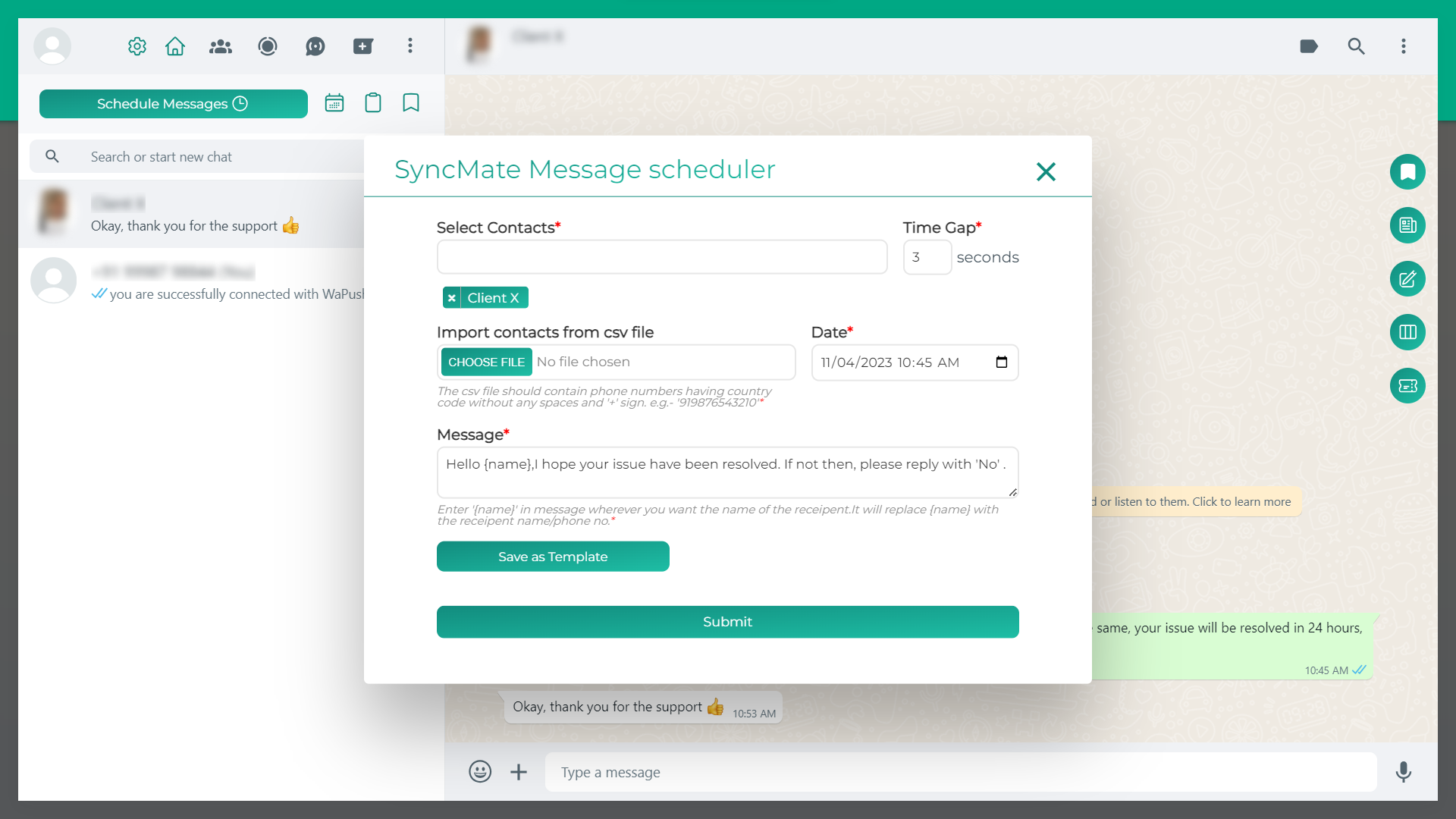The height and width of the screenshot is (819, 1456).
Task: Click the search magnifier in chat list
Action: coord(52,156)
